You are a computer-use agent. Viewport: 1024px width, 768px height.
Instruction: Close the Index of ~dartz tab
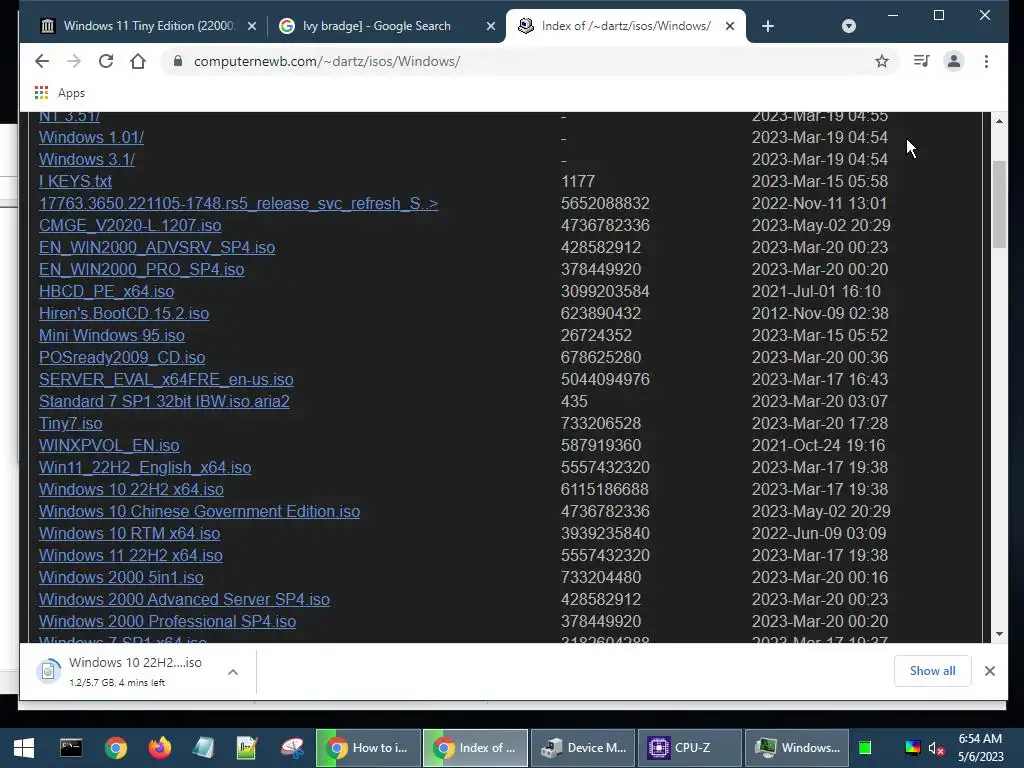(x=730, y=26)
